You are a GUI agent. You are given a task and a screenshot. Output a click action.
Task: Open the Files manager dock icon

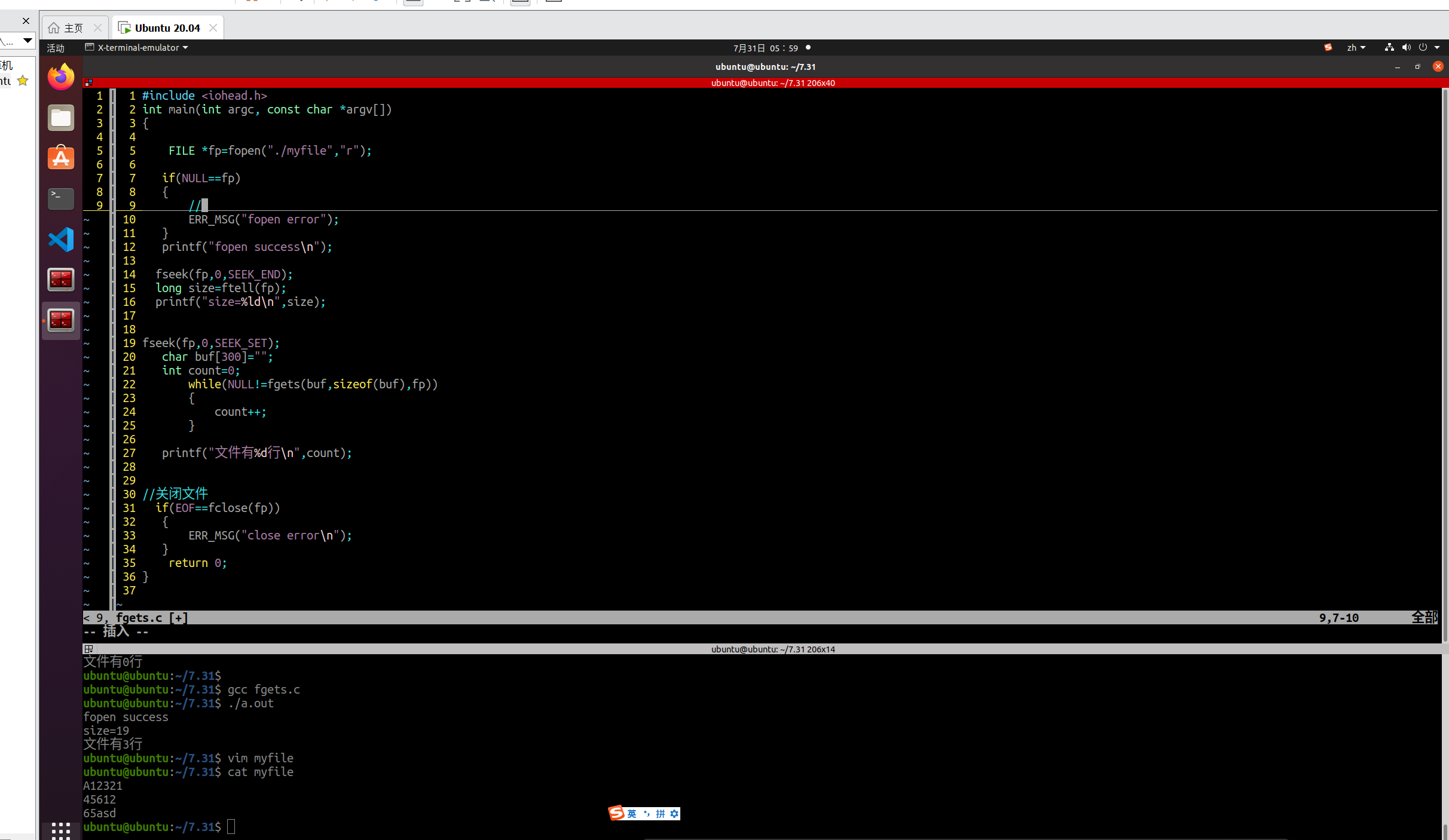click(x=61, y=118)
